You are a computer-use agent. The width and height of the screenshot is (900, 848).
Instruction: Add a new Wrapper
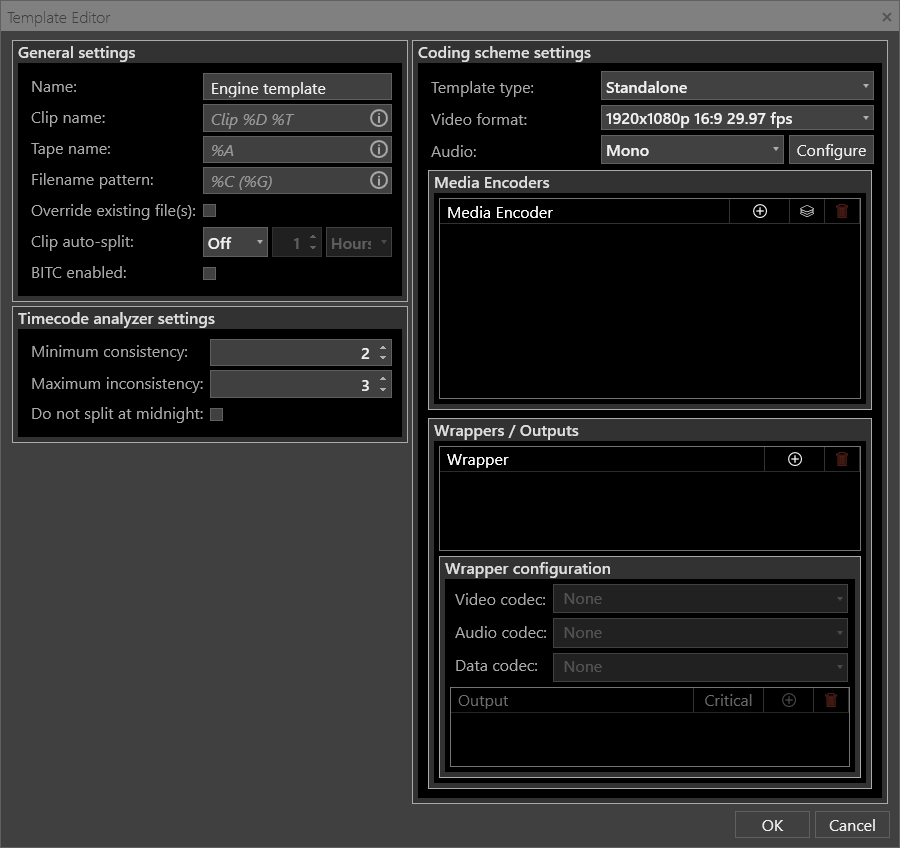tap(794, 459)
